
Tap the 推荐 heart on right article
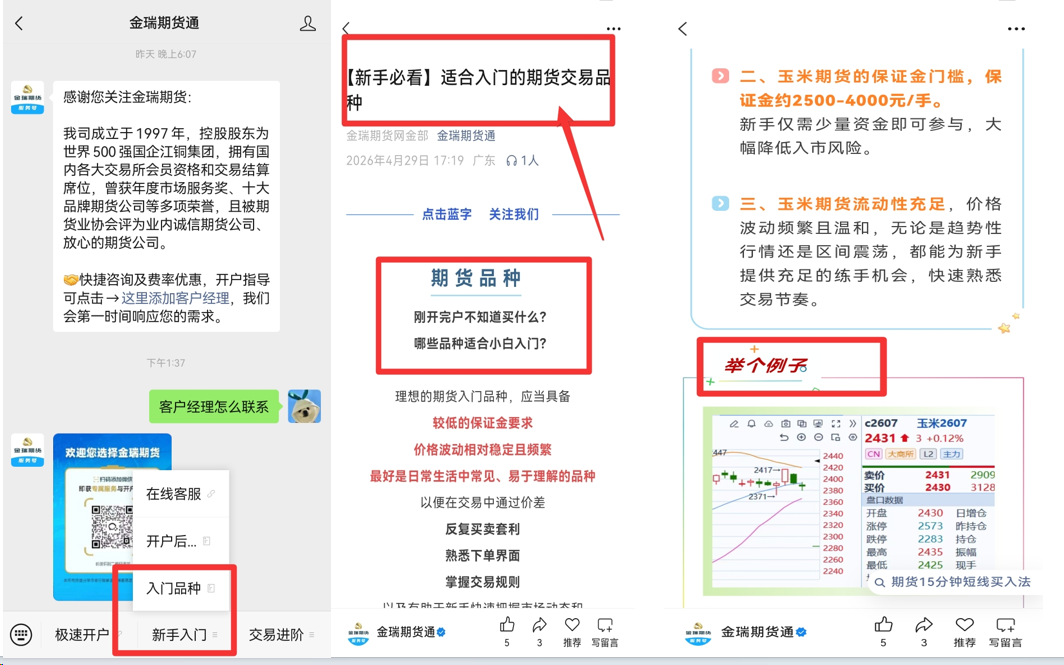[964, 624]
